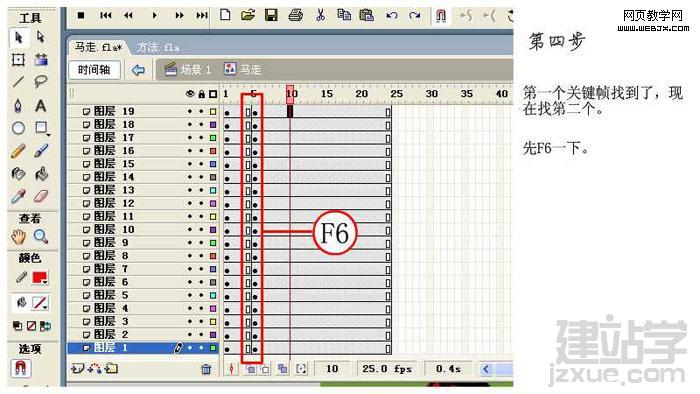Screen dimensions: 700x394
Task: Toggle visibility dot of layer 19
Action: [x=190, y=112]
